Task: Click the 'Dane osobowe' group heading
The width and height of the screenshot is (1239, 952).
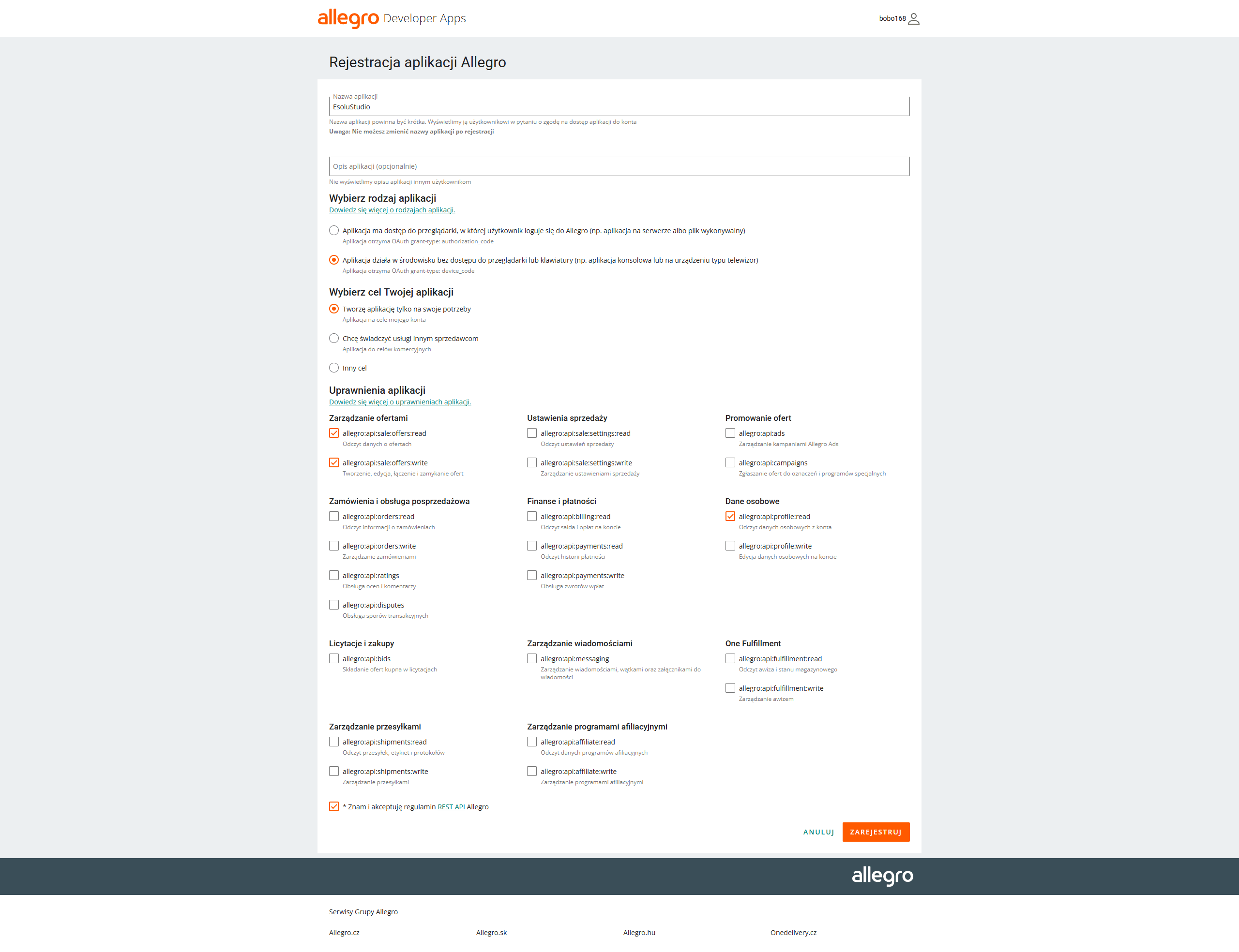Action: tap(752, 502)
